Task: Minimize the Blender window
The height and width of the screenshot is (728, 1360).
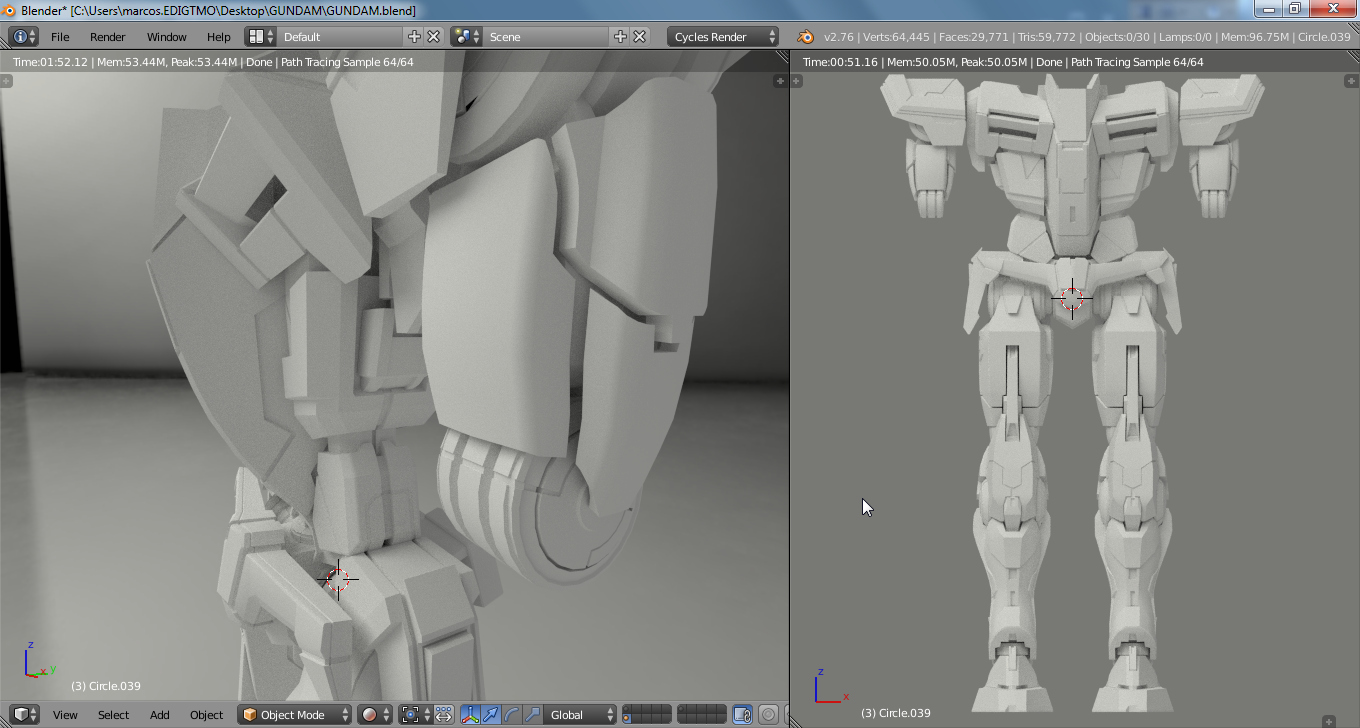Action: 1269,9
